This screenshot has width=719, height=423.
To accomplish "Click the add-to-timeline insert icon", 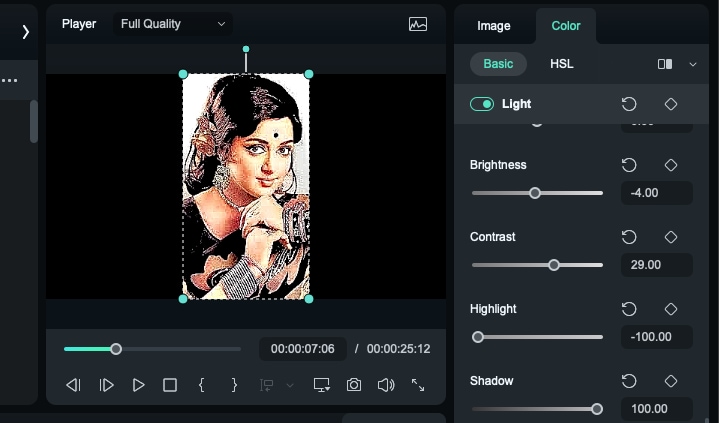I will tap(266, 385).
